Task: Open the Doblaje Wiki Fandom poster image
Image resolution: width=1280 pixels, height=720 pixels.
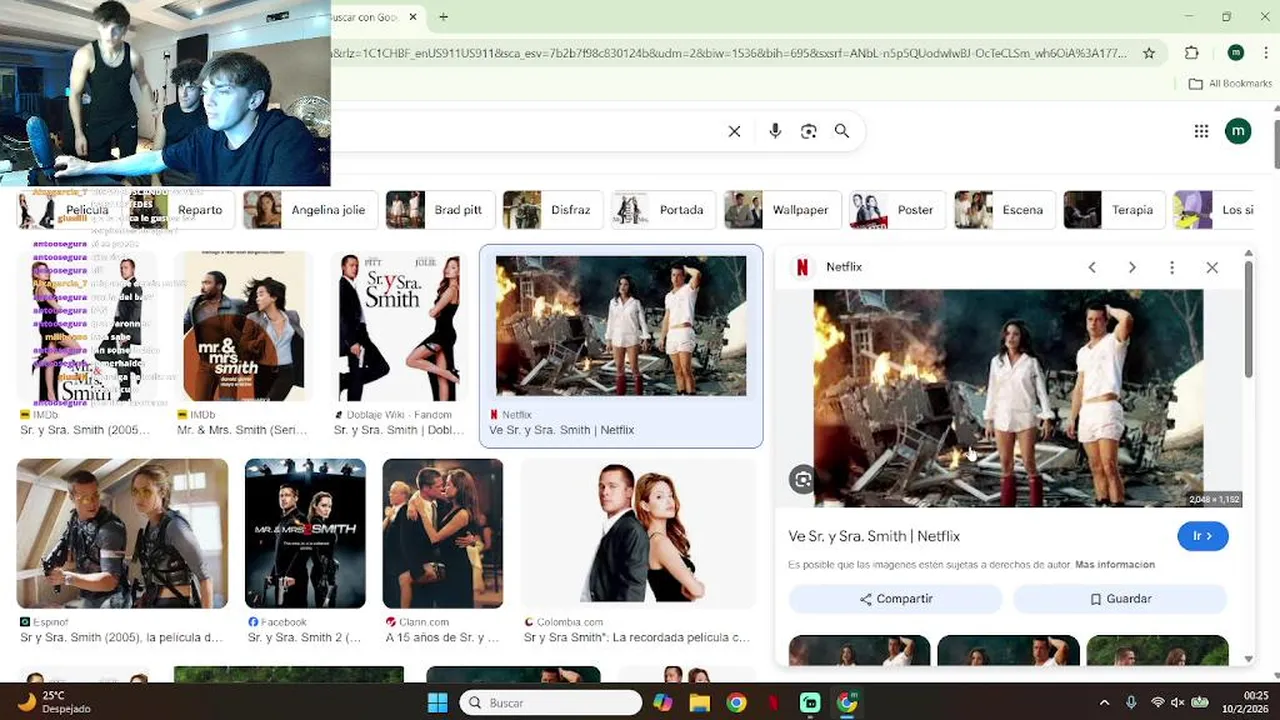Action: point(400,326)
